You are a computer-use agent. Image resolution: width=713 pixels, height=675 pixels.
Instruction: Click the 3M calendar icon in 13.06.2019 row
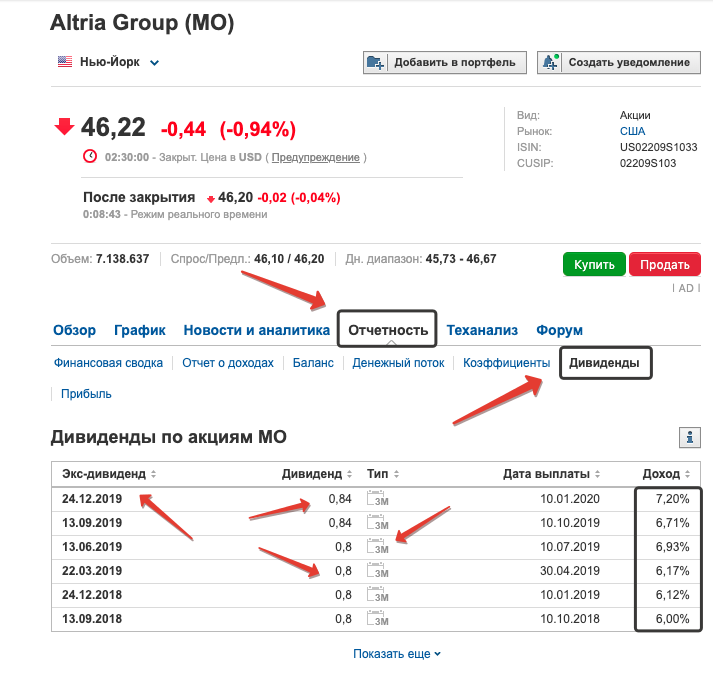point(378,547)
